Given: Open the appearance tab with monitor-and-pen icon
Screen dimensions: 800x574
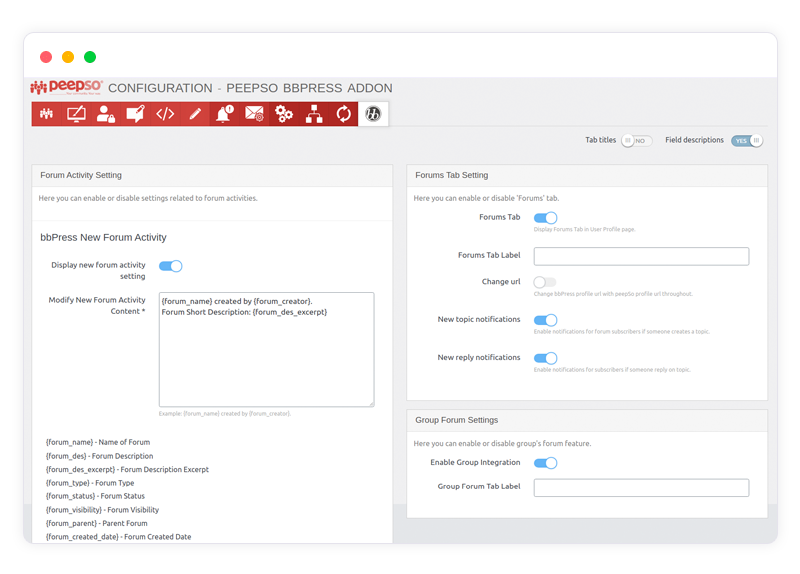Looking at the screenshot, I should tap(76, 114).
